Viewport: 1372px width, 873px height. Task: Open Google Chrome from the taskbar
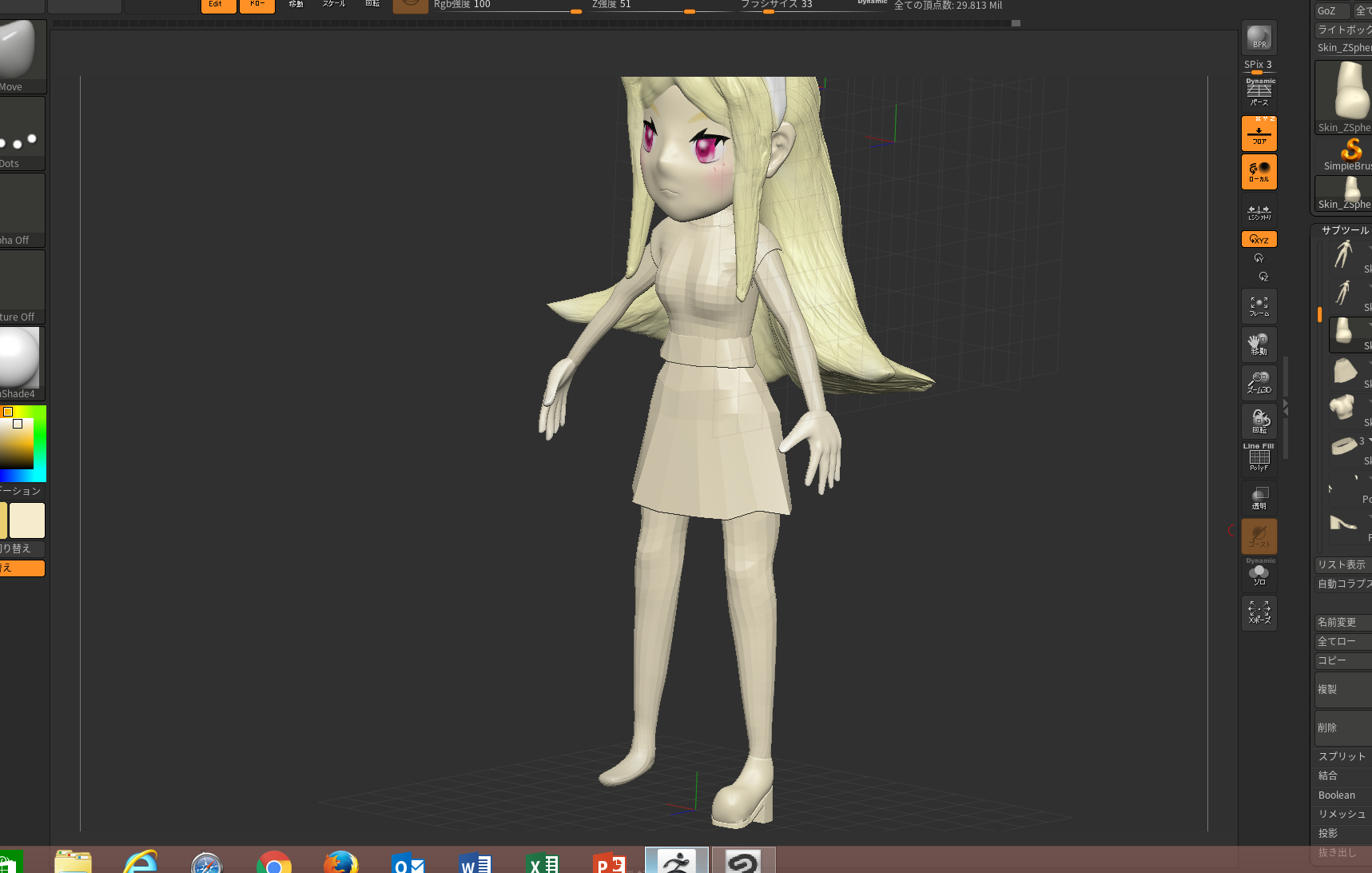[274, 862]
